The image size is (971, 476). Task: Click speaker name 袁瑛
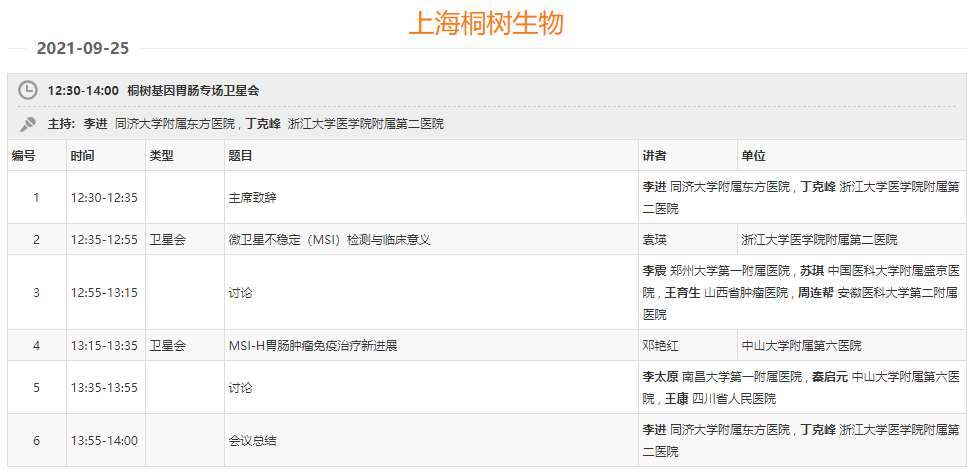[x=654, y=240]
